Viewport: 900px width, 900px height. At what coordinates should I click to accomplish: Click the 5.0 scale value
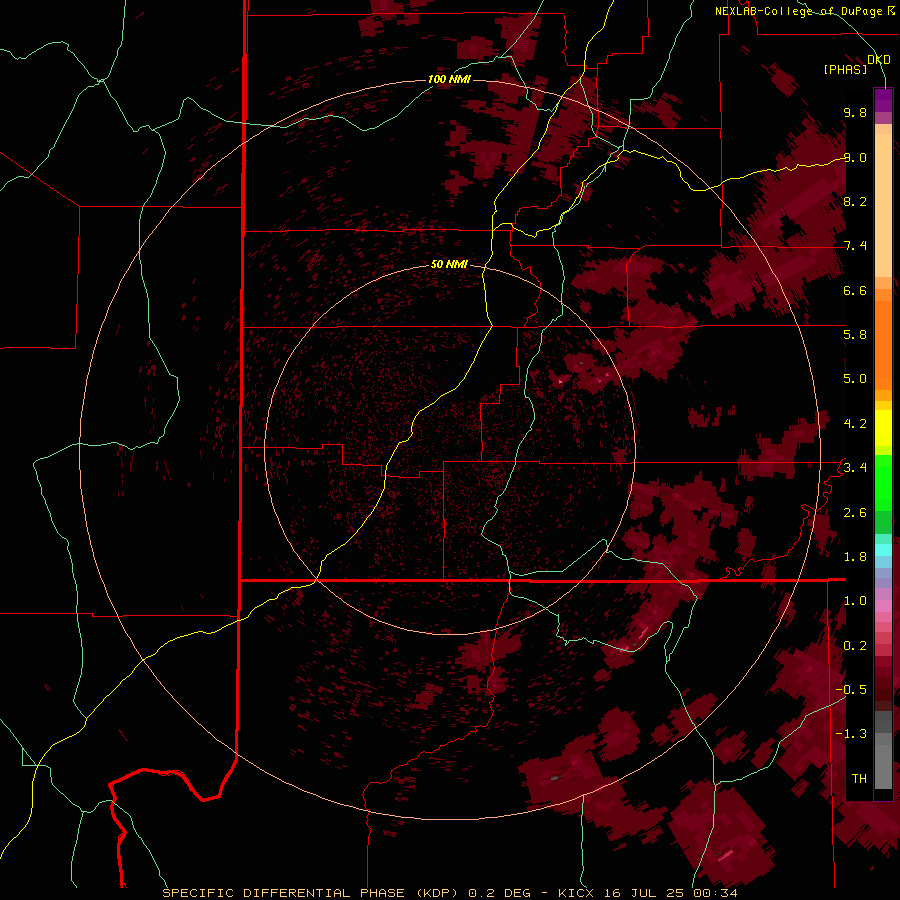point(855,379)
